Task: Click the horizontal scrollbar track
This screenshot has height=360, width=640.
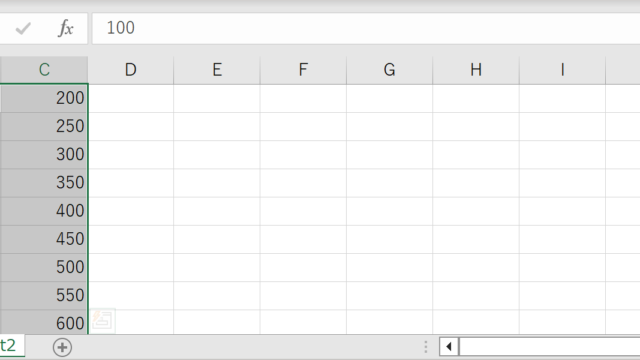Action: point(549,347)
